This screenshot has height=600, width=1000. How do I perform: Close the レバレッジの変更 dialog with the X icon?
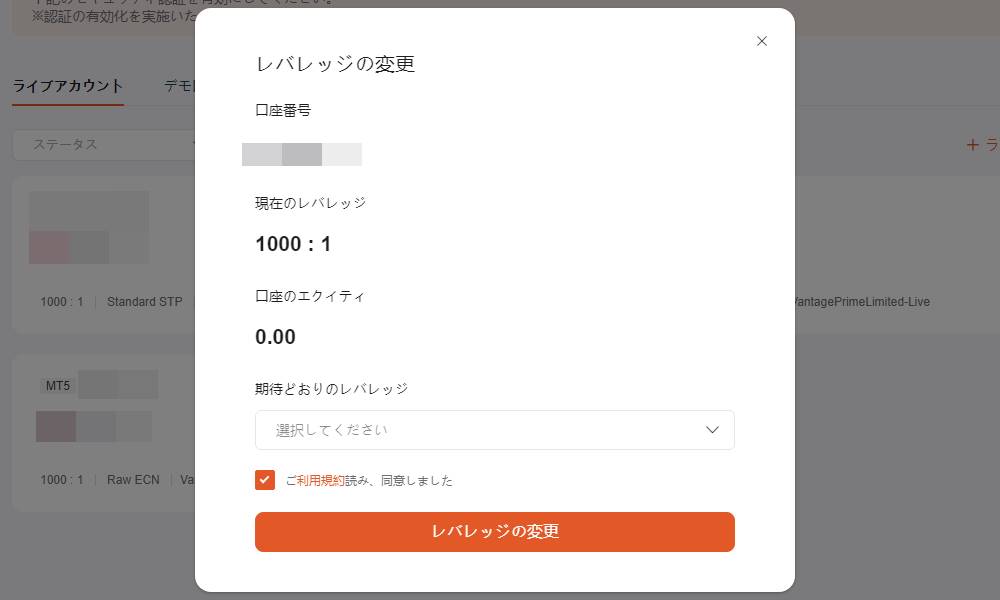pyautogui.click(x=762, y=41)
